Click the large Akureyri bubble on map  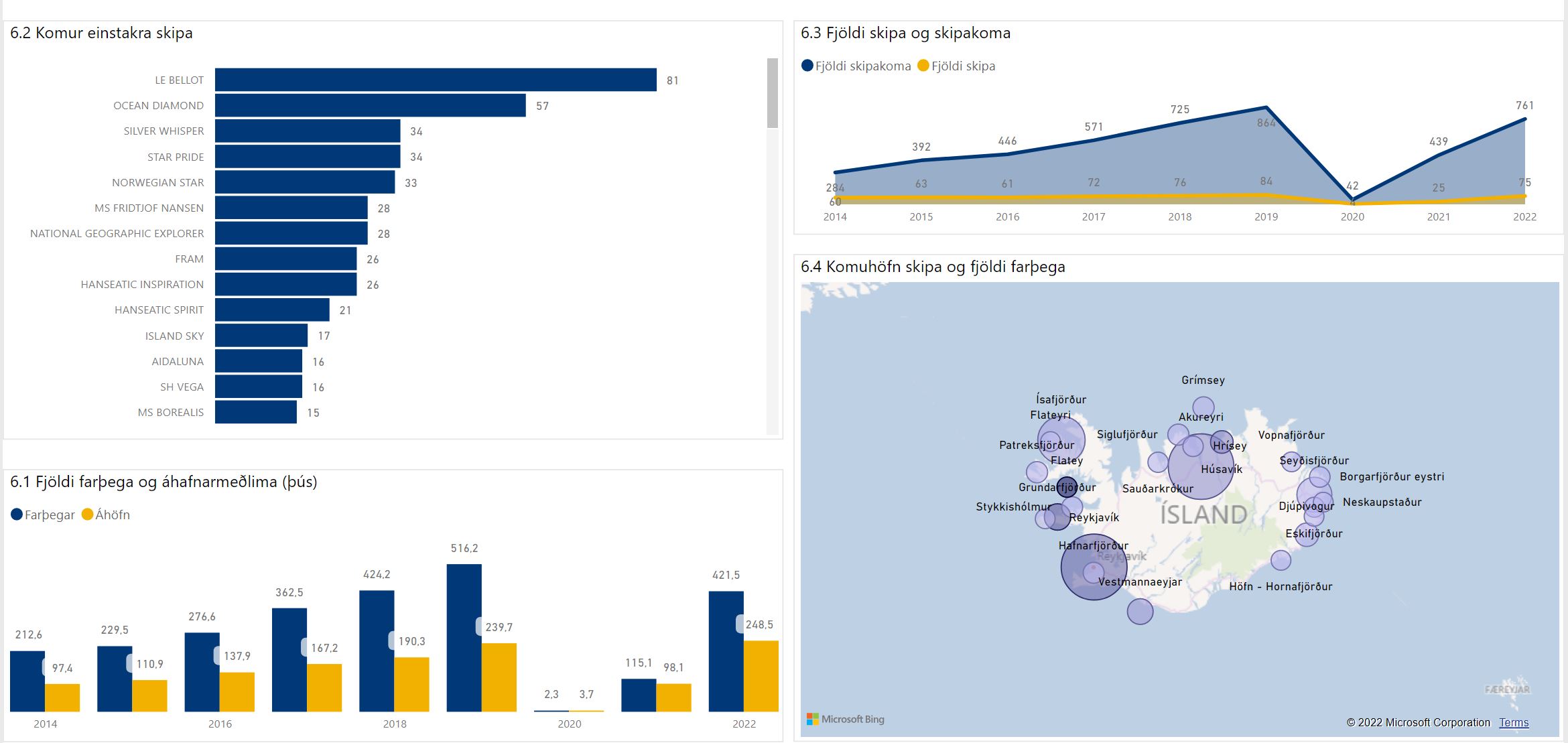pyautogui.click(x=1201, y=466)
